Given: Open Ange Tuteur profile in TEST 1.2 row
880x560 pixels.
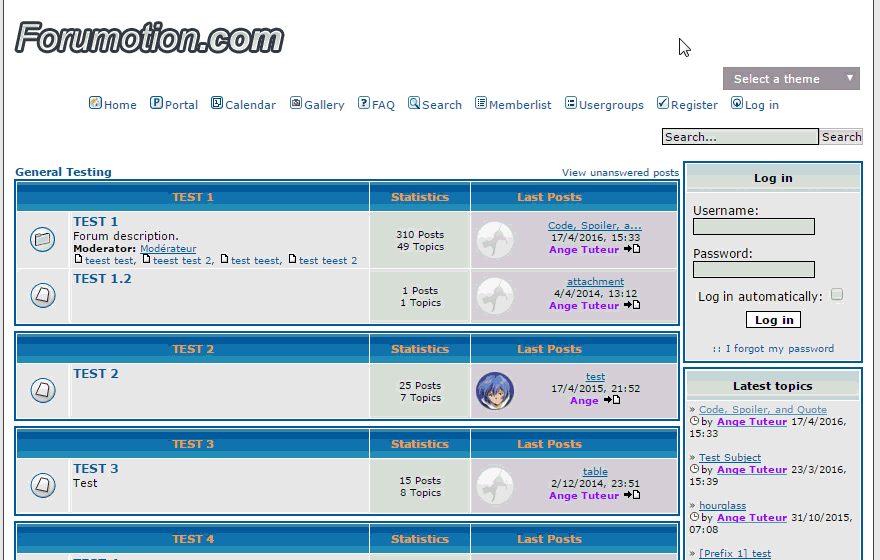Looking at the screenshot, I should pyautogui.click(x=584, y=305).
